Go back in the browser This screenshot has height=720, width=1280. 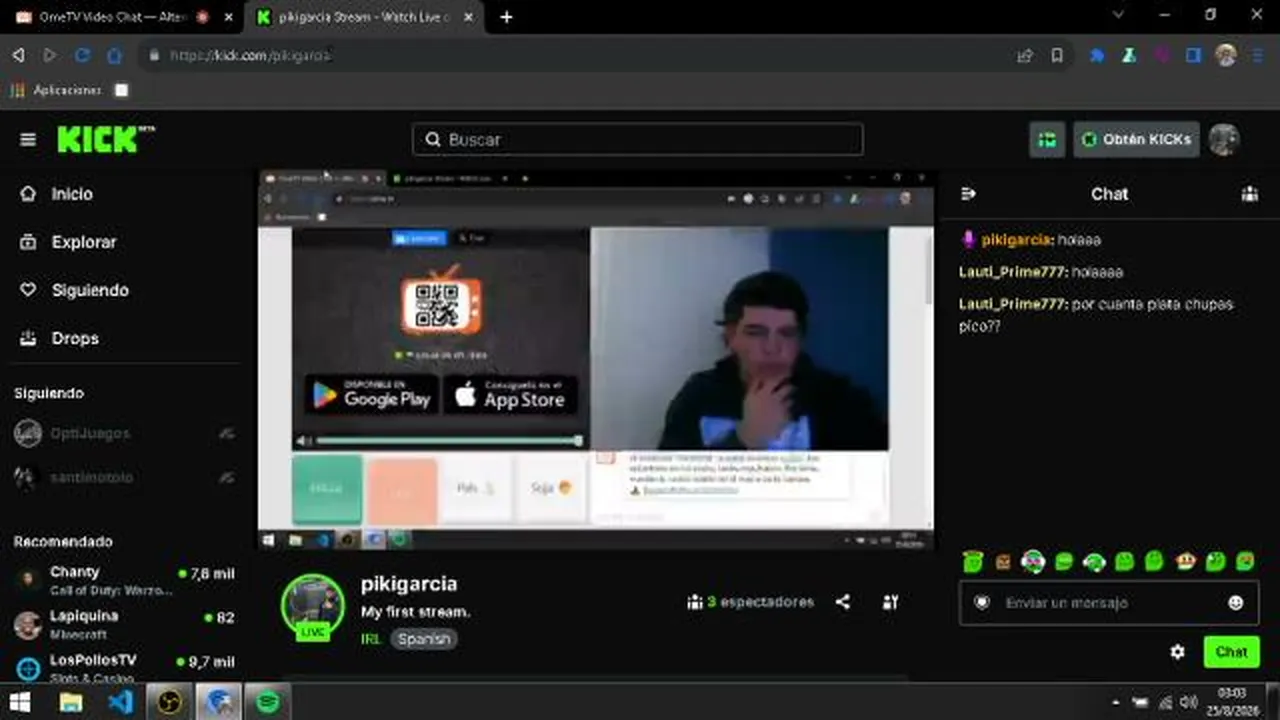point(18,56)
